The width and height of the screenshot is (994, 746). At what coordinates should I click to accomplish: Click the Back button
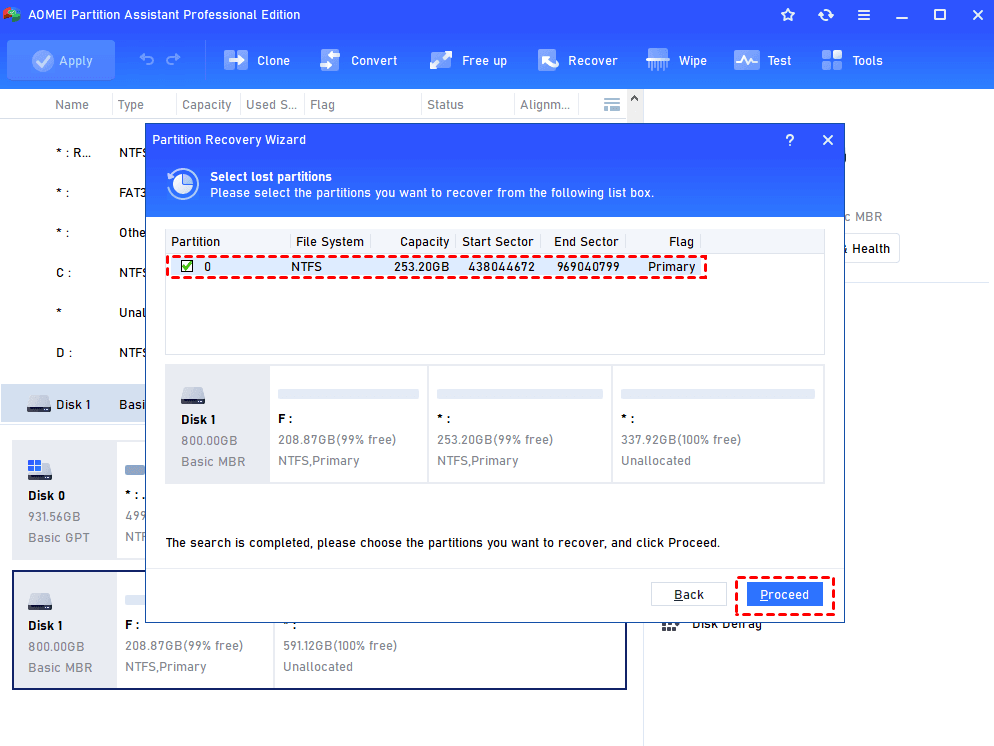click(688, 595)
